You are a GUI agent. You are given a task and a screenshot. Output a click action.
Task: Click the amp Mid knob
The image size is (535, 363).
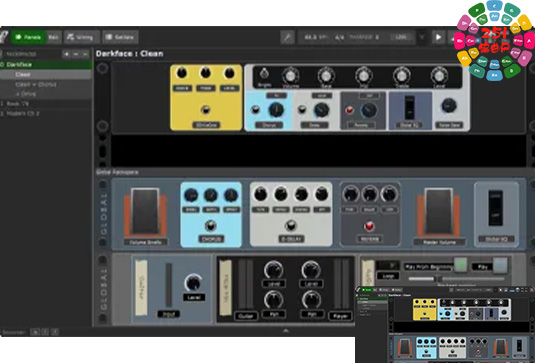(364, 75)
